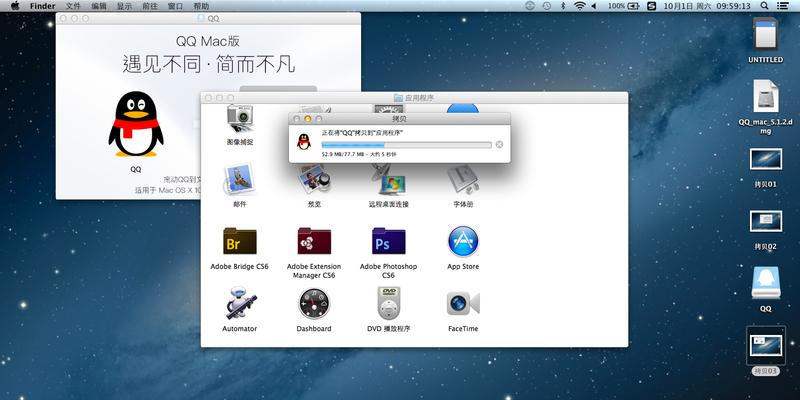Click the penguin icon in the copy dialog
Viewport: 800px width, 400px height.
coord(304,141)
